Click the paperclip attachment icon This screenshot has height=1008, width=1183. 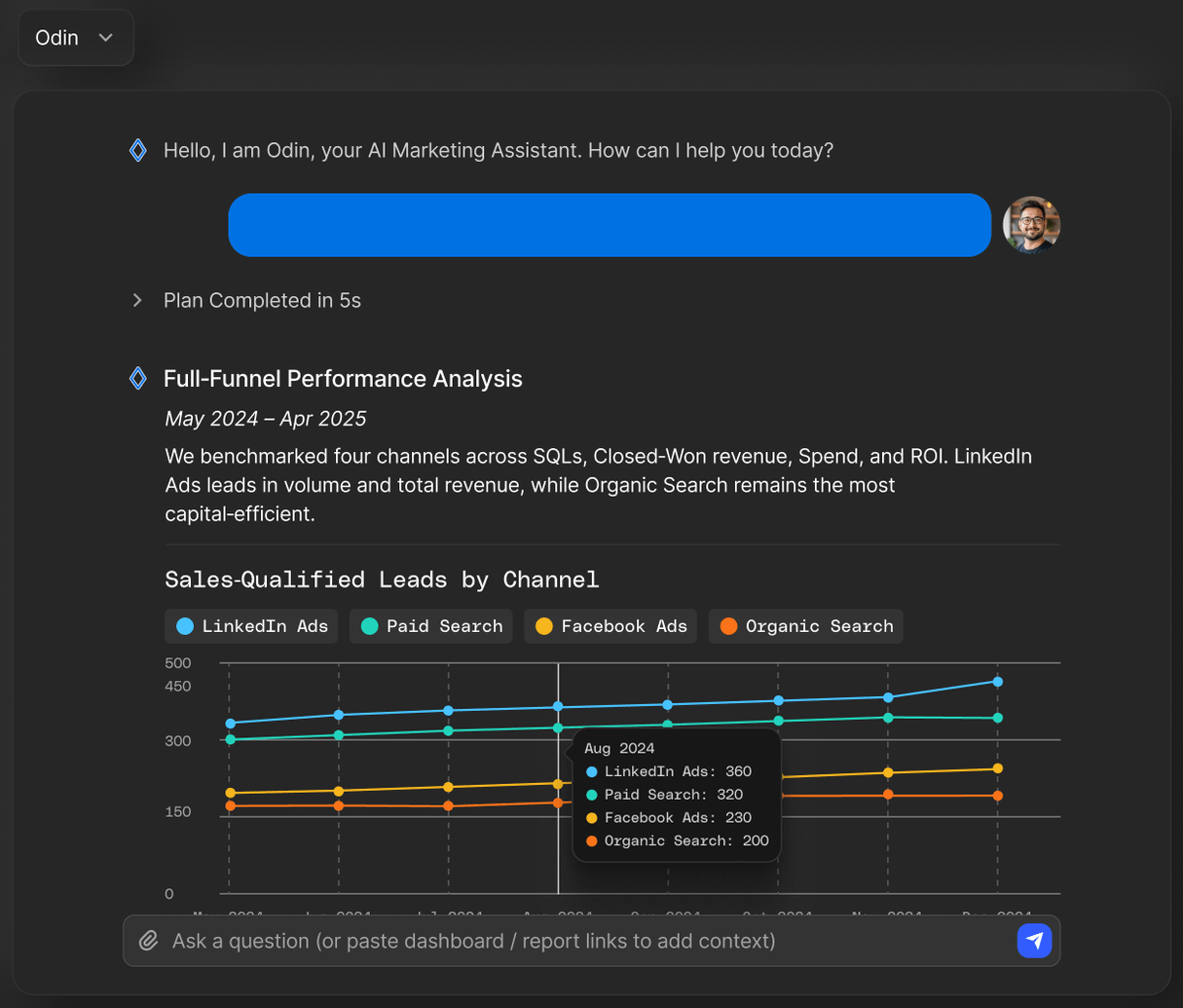[x=148, y=941]
